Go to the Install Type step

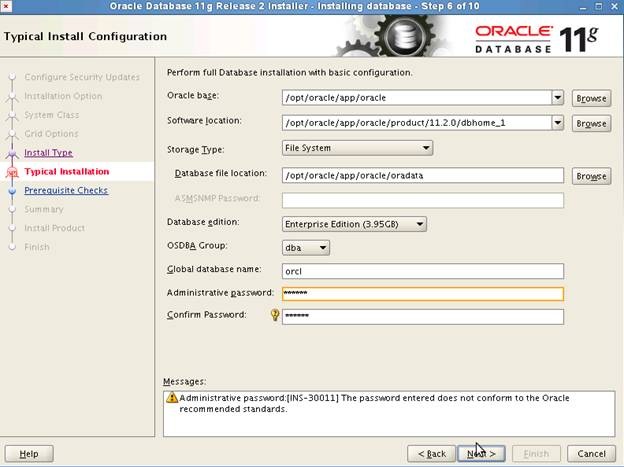[48, 152]
